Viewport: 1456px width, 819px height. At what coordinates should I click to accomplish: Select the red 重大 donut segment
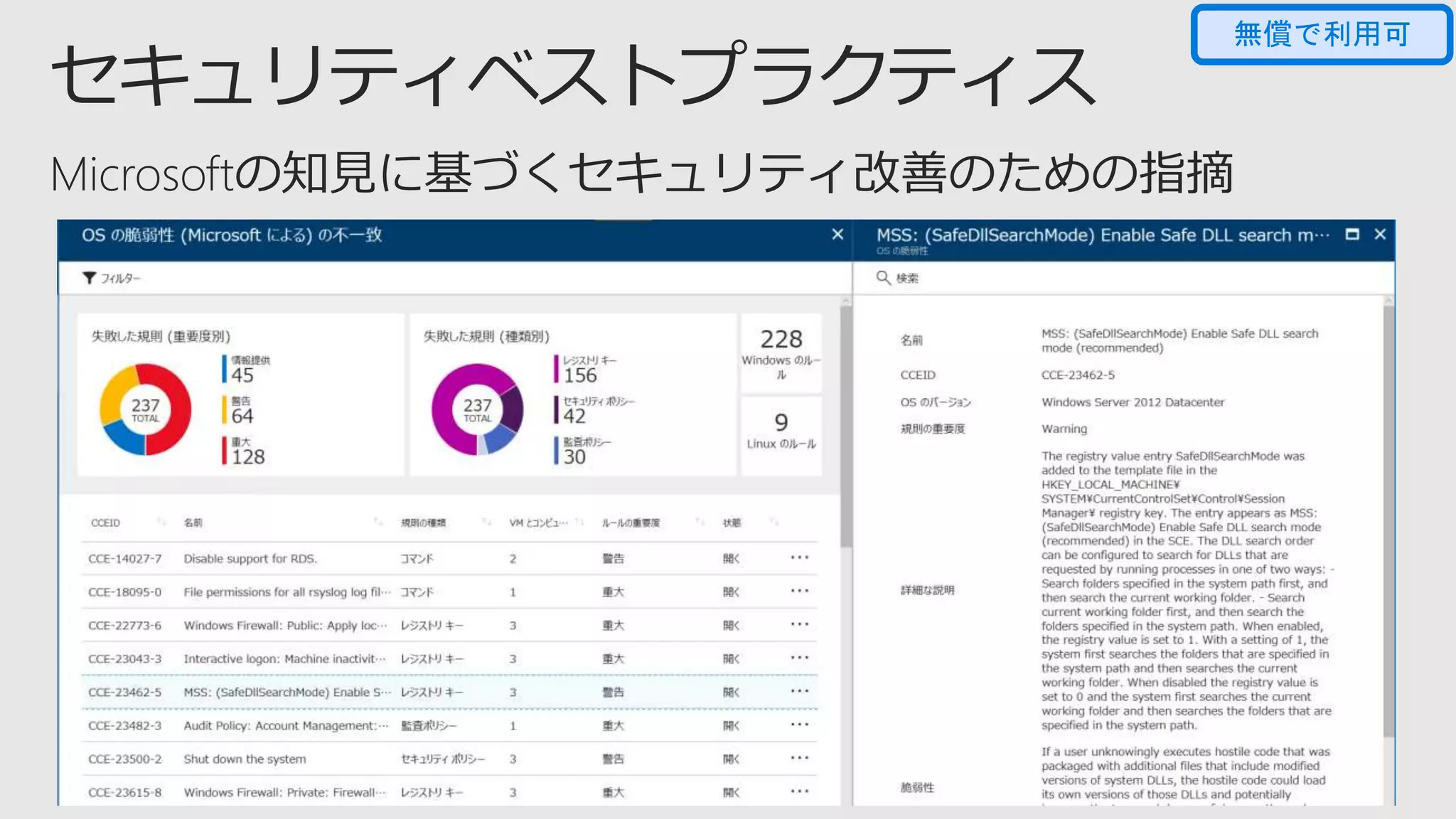pyautogui.click(x=178, y=409)
